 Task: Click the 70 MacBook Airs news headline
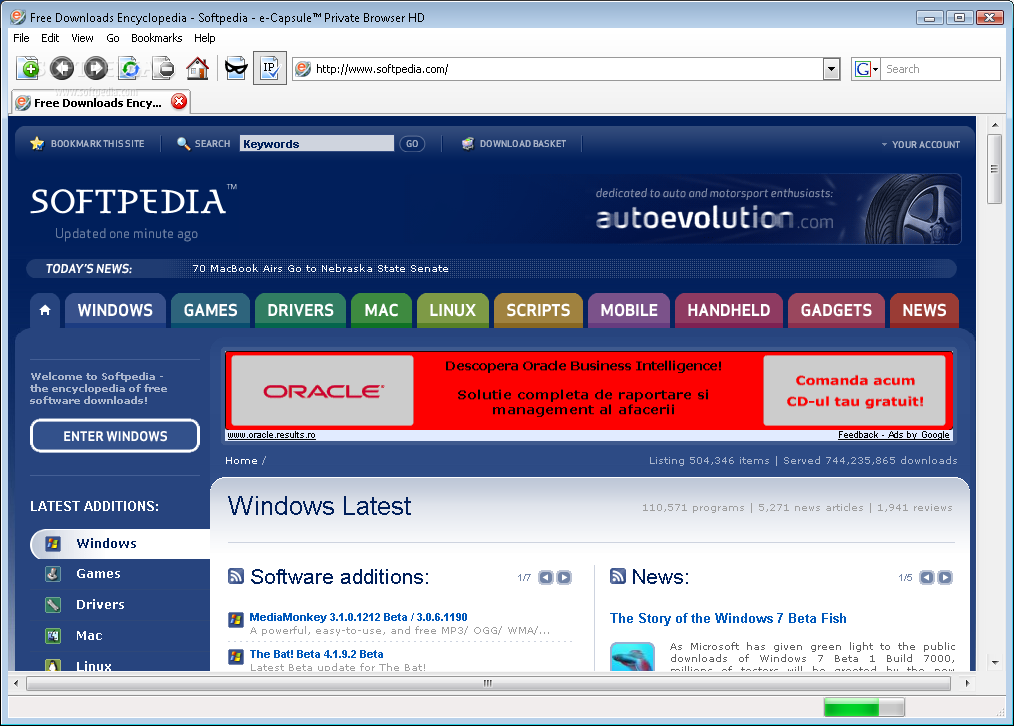coord(320,268)
